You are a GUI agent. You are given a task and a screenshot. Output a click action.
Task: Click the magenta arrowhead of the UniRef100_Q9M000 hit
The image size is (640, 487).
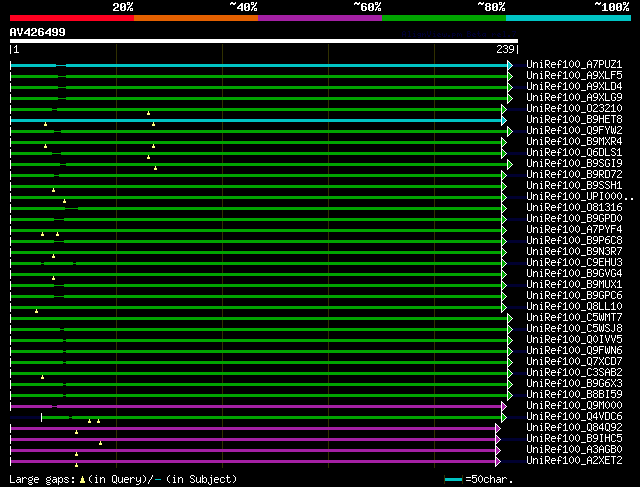tap(504, 406)
